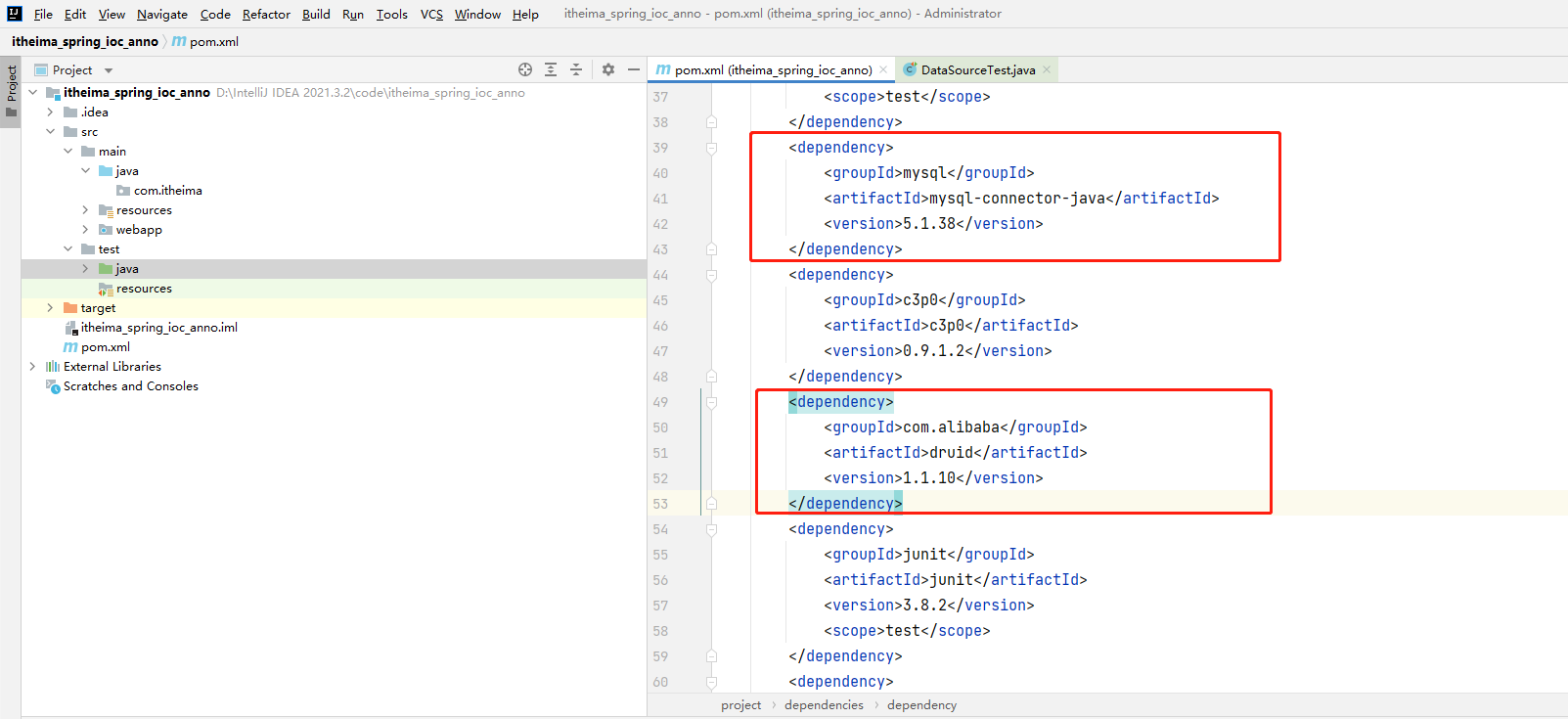This screenshot has height=719, width=1568.
Task: Click 'dependency' in editor breadcrumb
Action: point(921,705)
